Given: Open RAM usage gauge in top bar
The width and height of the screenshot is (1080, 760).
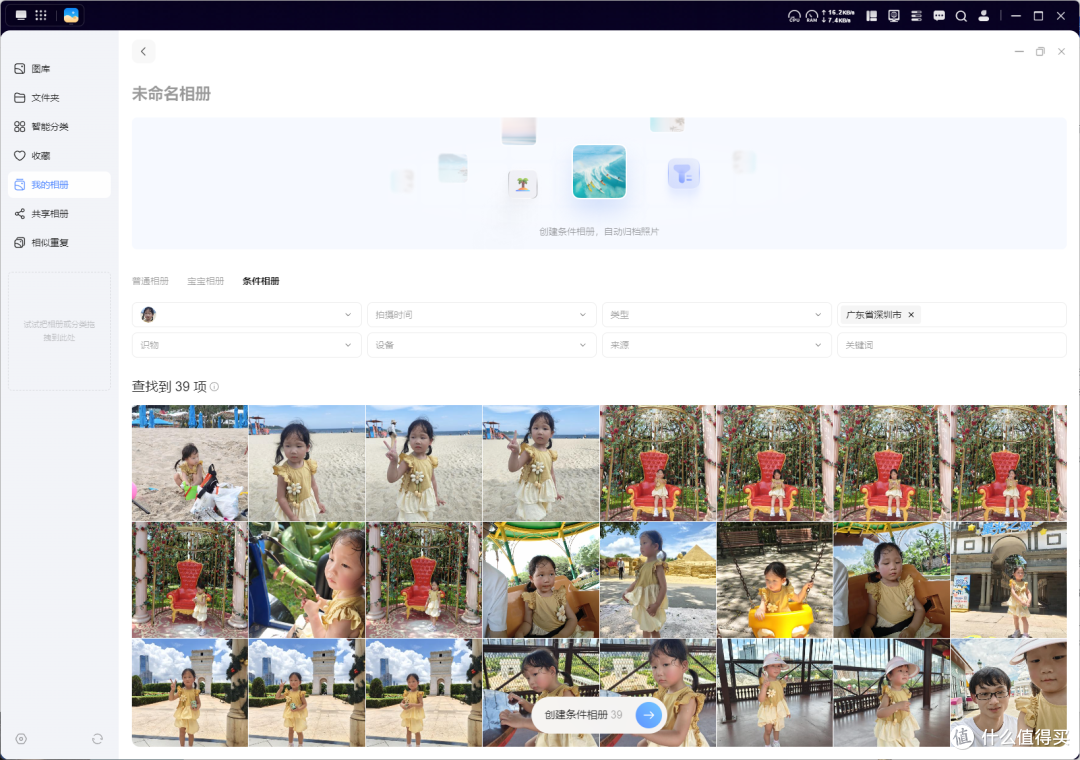Looking at the screenshot, I should pos(812,16).
